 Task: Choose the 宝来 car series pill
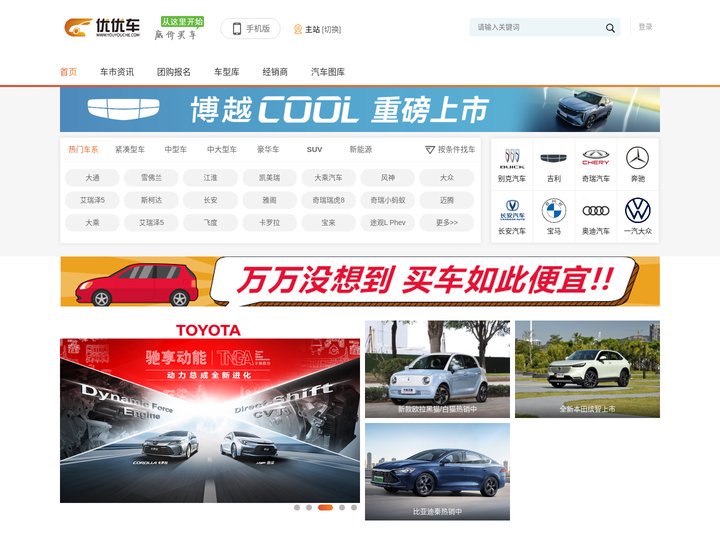(x=328, y=223)
